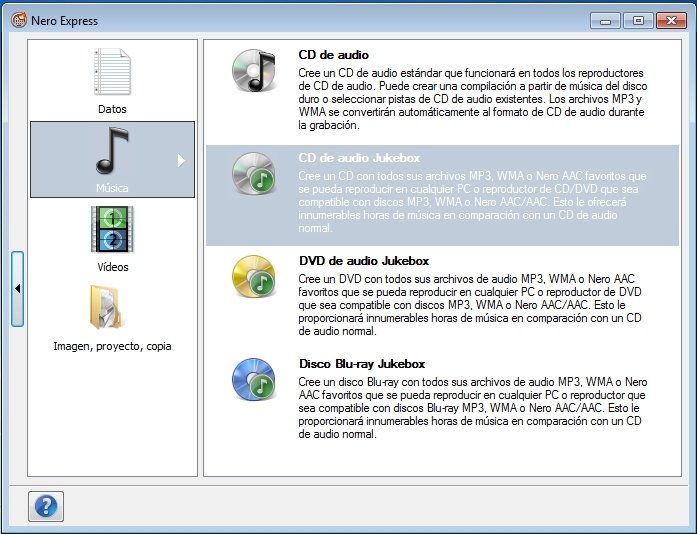Click the CD de audio Jukebox disc icon

(x=254, y=173)
